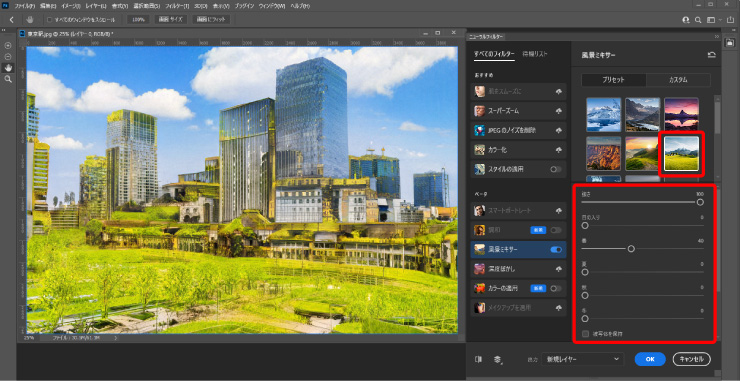Click the 深度ぼかし filter thumbnail icon
Screen dimensions: 740x381
pos(479,269)
